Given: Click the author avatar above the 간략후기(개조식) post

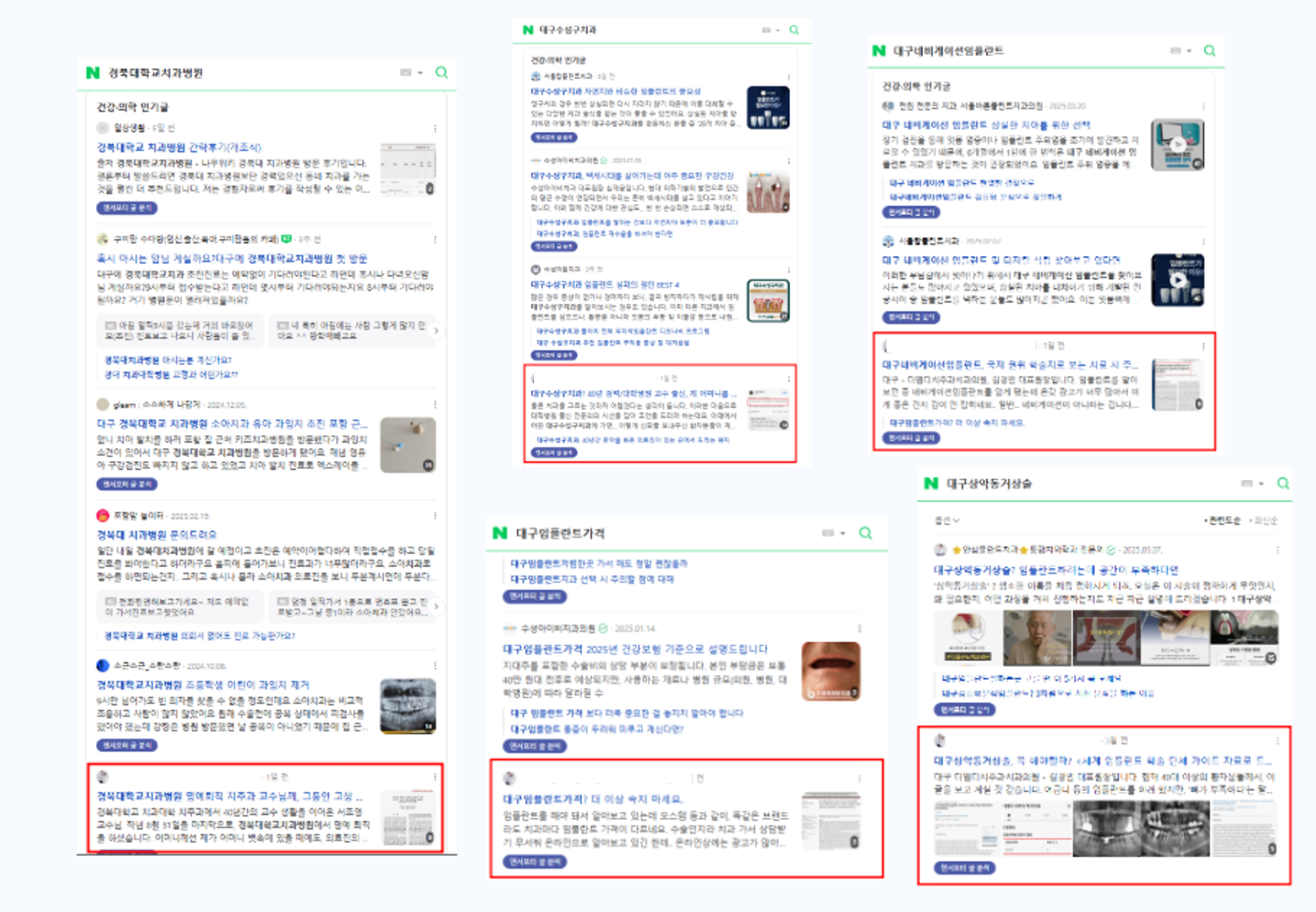Looking at the screenshot, I should (x=103, y=128).
